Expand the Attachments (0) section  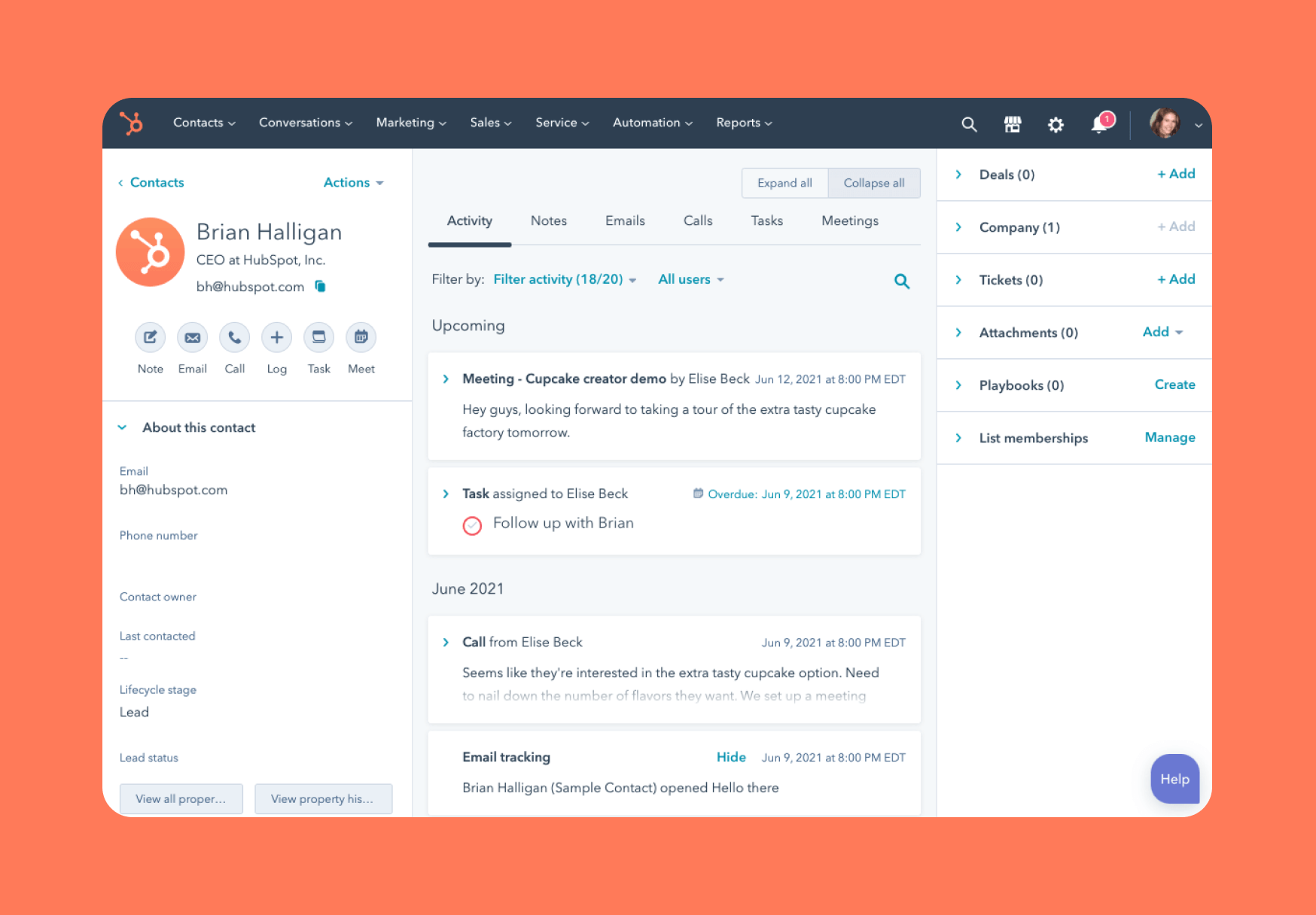(x=958, y=333)
